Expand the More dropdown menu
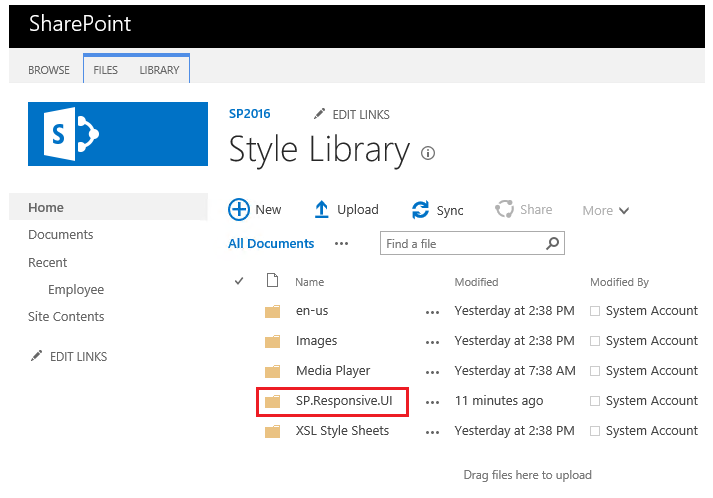713x498 pixels. [x=606, y=210]
